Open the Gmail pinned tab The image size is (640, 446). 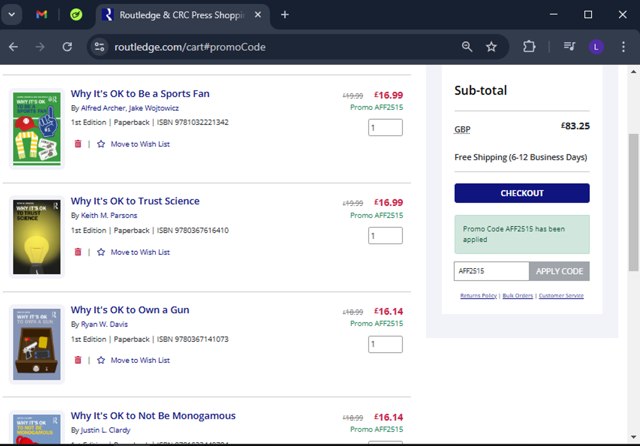[x=41, y=15]
